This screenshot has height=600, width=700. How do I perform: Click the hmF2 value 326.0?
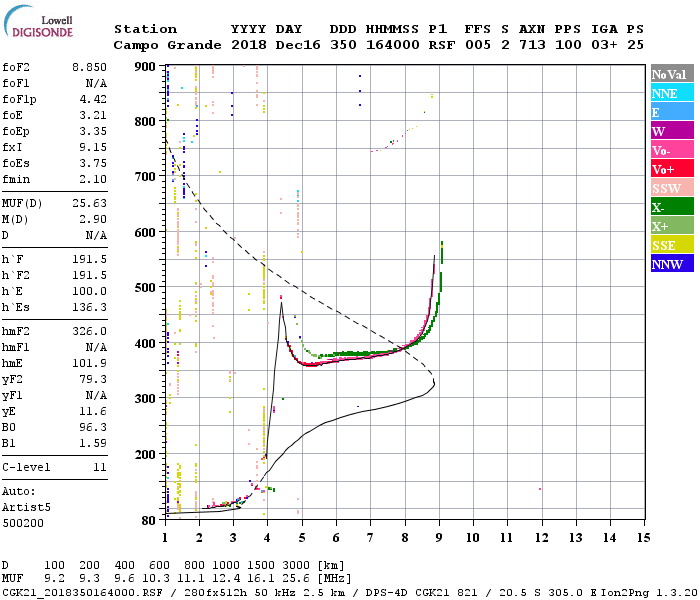[90, 332]
